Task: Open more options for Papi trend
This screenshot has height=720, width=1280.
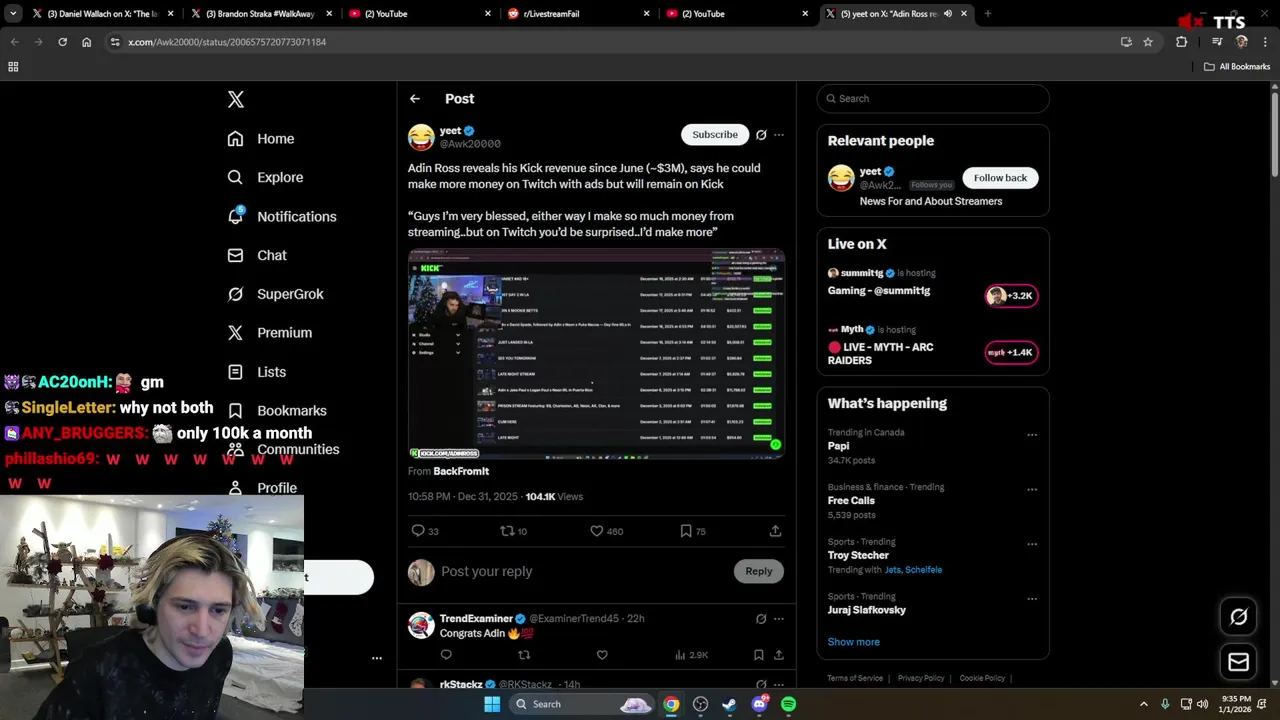Action: tap(1032, 435)
